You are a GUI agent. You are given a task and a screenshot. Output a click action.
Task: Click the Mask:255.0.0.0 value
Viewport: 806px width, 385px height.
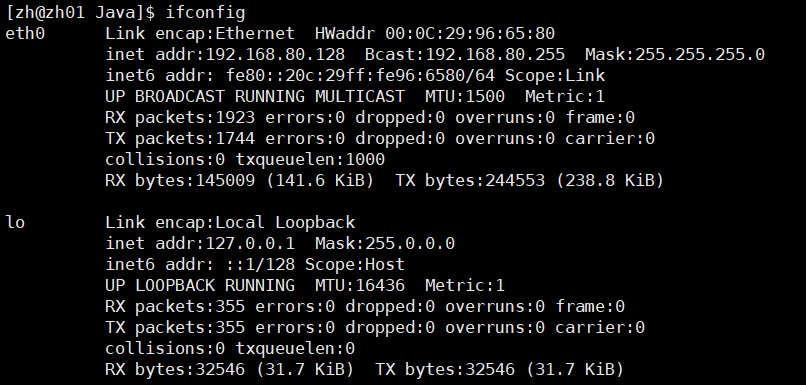[x=384, y=243]
